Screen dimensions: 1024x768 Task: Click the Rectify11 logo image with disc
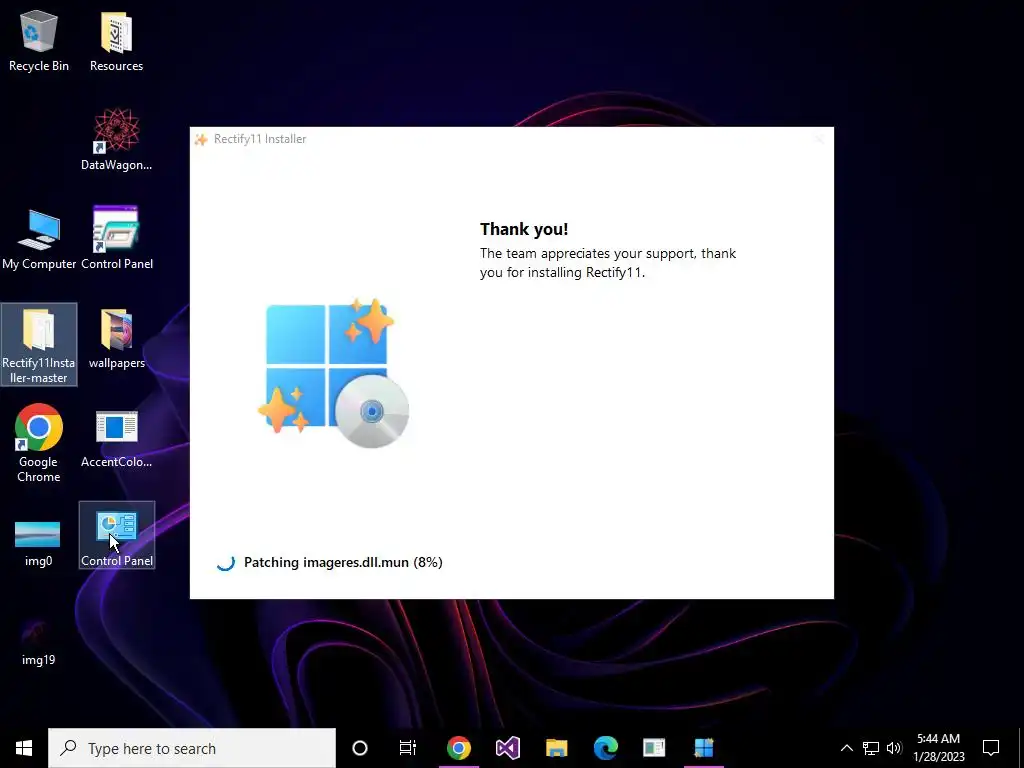(x=333, y=373)
